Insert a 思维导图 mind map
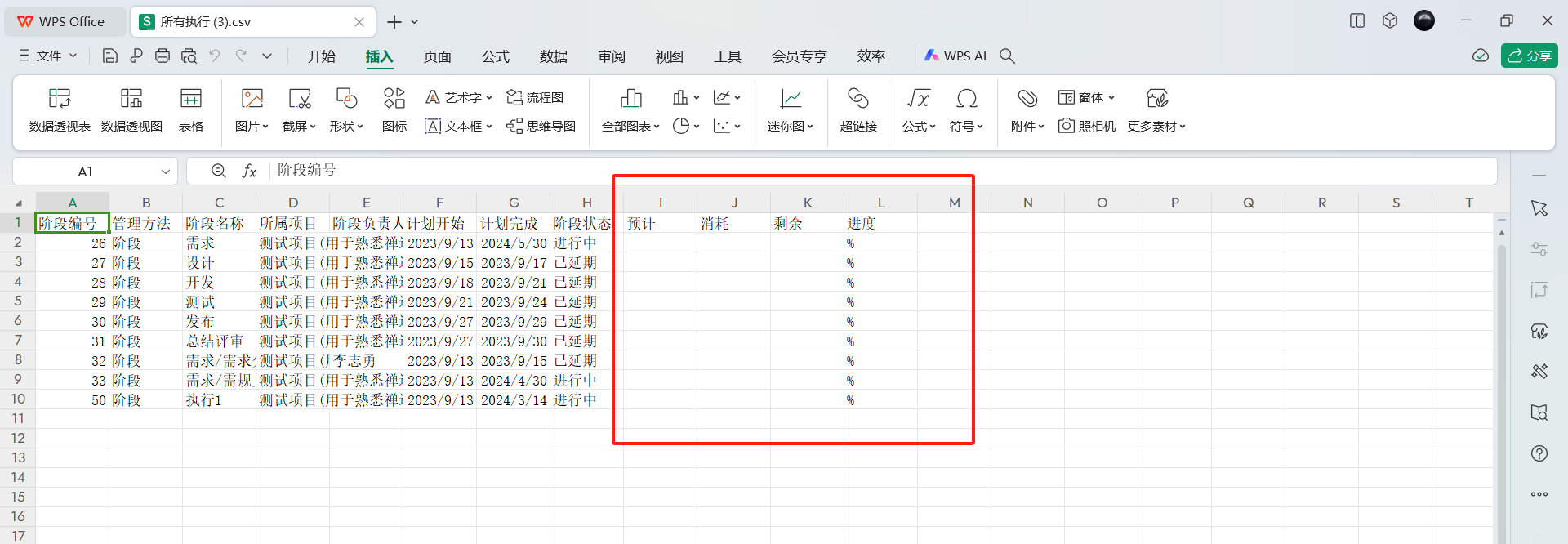Screen dimensions: 1568x544 coord(541,126)
